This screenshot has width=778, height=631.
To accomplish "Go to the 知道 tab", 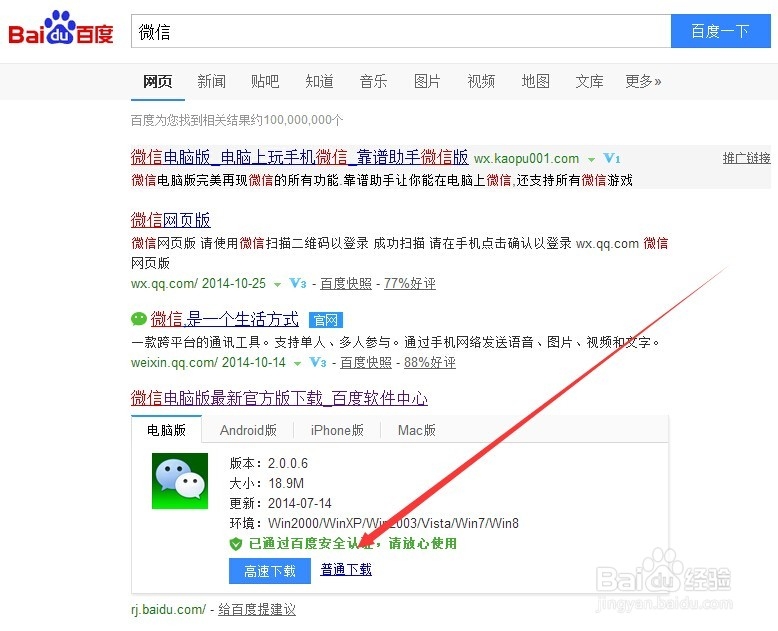I will click(319, 81).
